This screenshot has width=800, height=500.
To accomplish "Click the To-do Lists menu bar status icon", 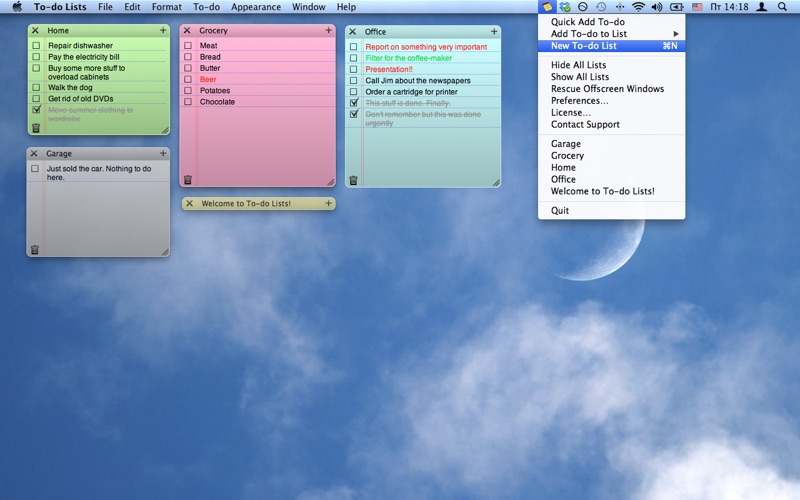I will (x=547, y=7).
